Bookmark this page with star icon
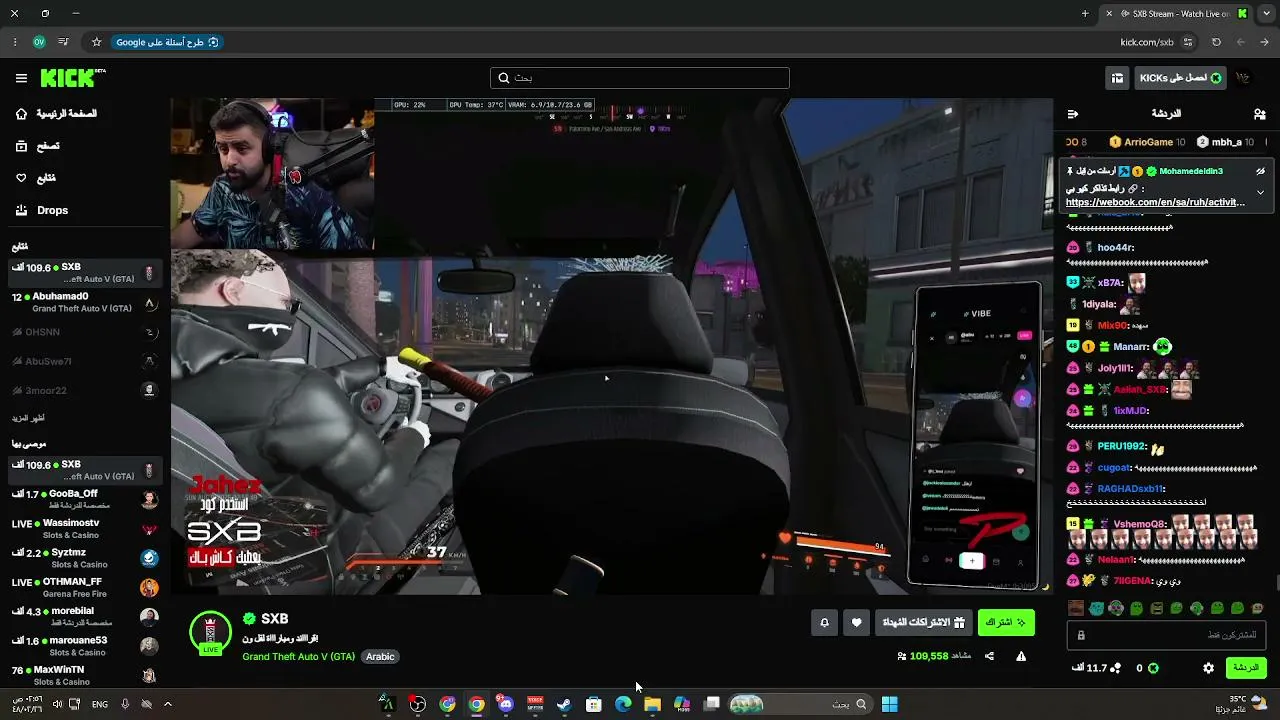This screenshot has width=1280, height=720. click(x=96, y=42)
